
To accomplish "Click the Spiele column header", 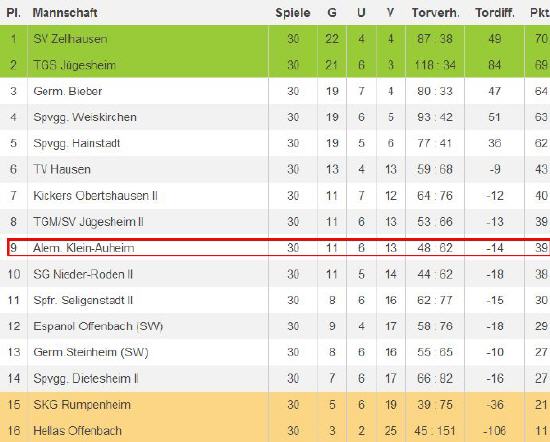I will point(293,13).
